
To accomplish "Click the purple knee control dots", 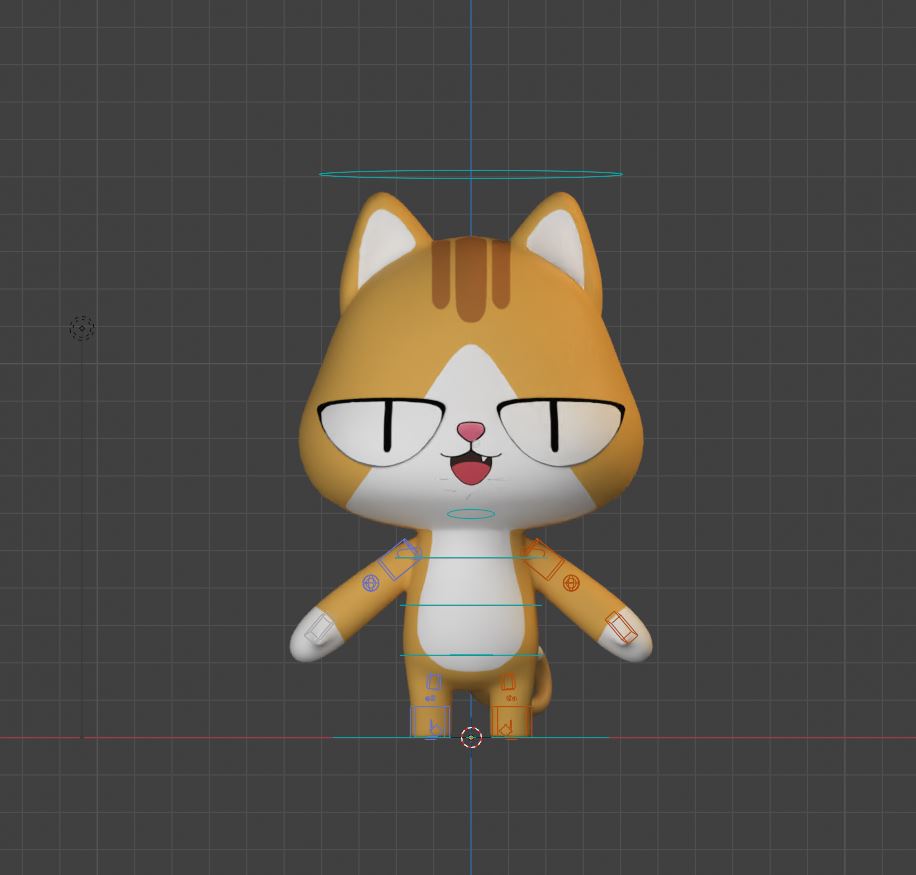I will (431, 699).
